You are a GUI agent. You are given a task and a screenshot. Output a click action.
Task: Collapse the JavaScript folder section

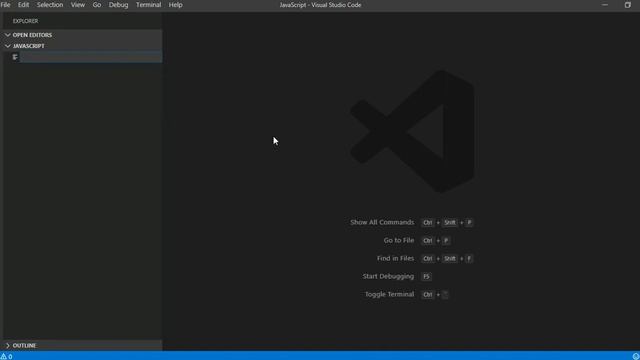pos(83,46)
